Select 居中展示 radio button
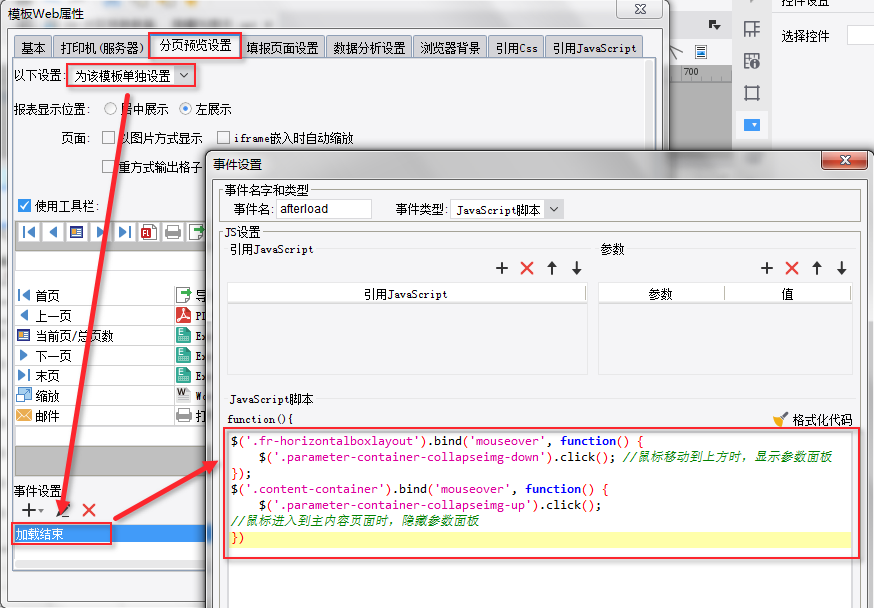 tap(110, 109)
